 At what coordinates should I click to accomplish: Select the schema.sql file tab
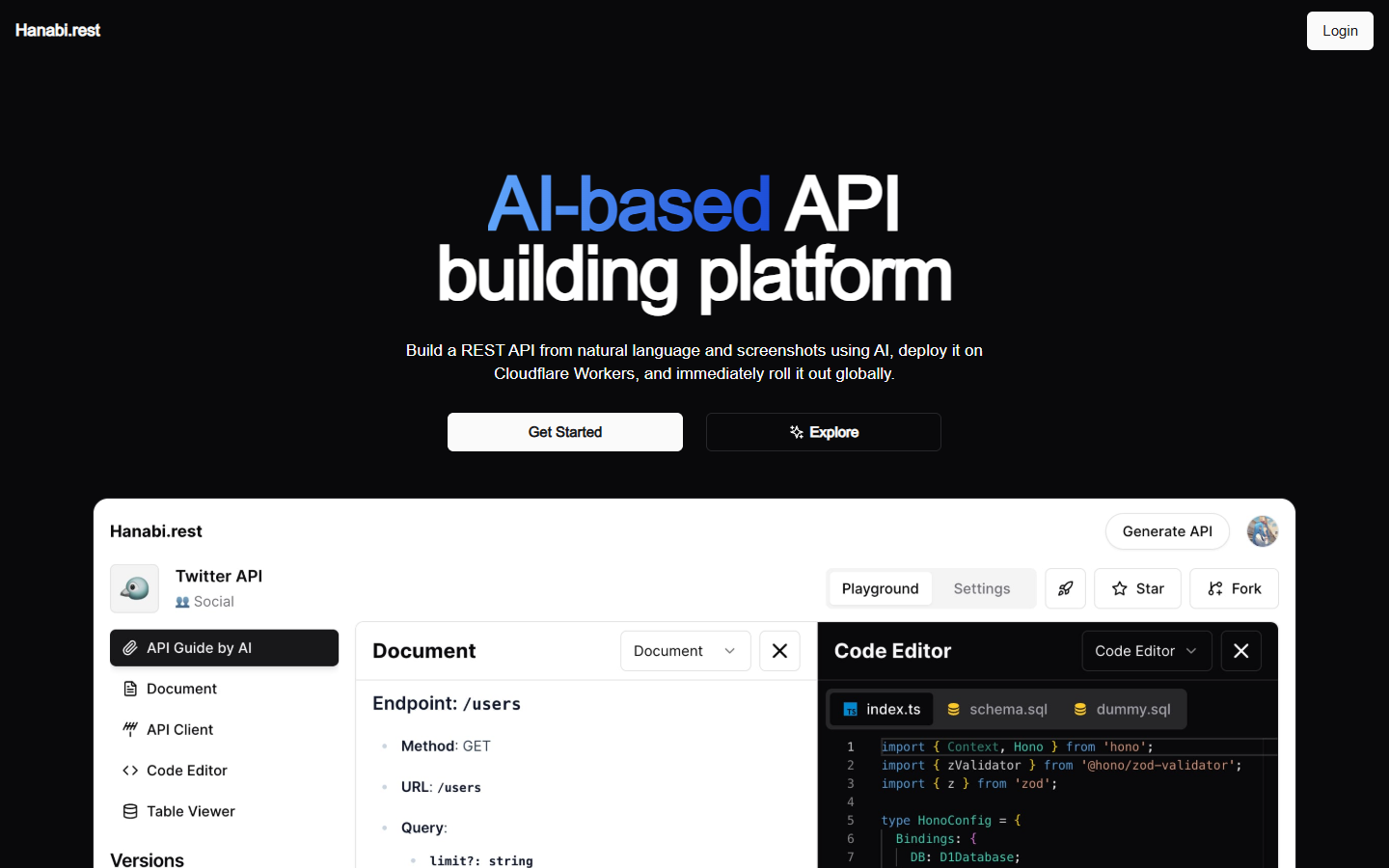click(997, 709)
